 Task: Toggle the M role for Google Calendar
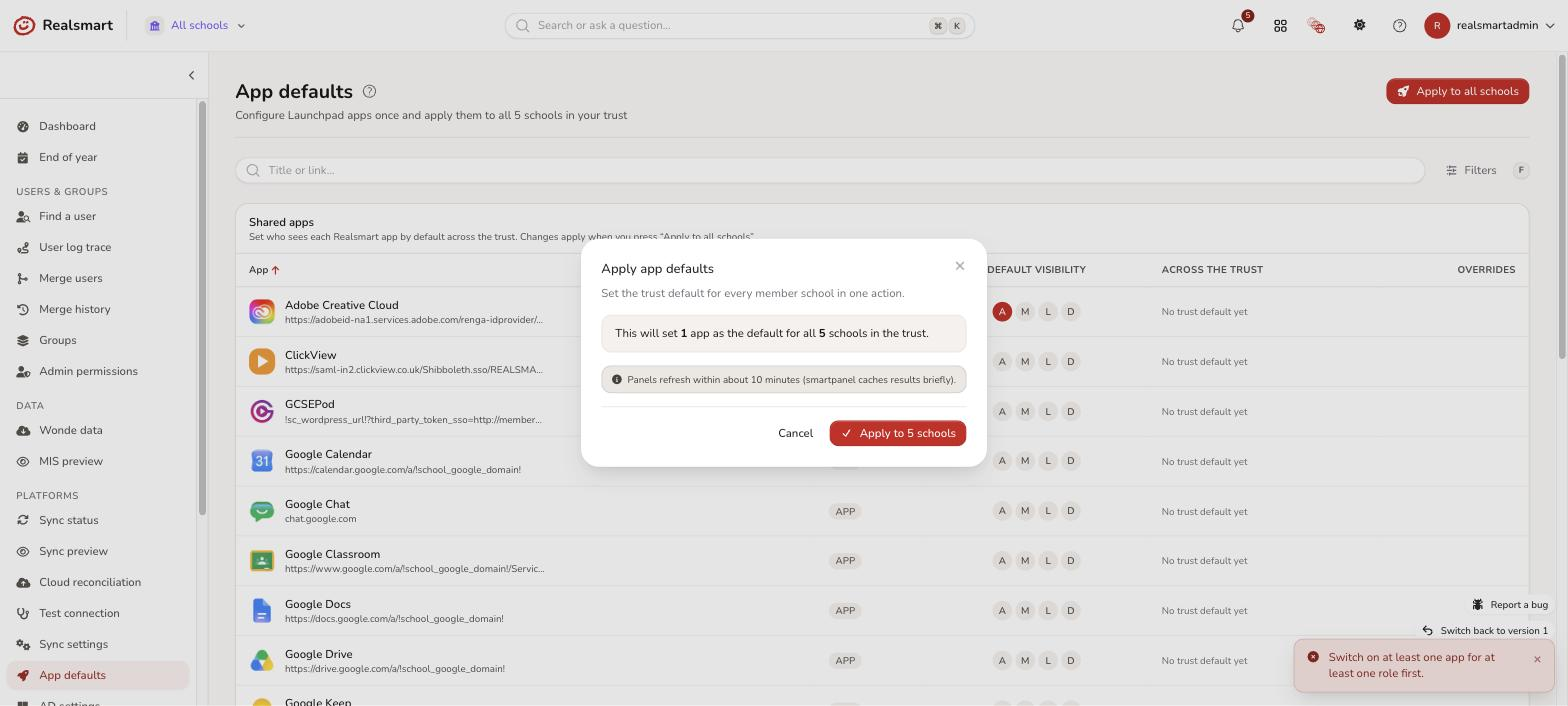coord(1025,461)
